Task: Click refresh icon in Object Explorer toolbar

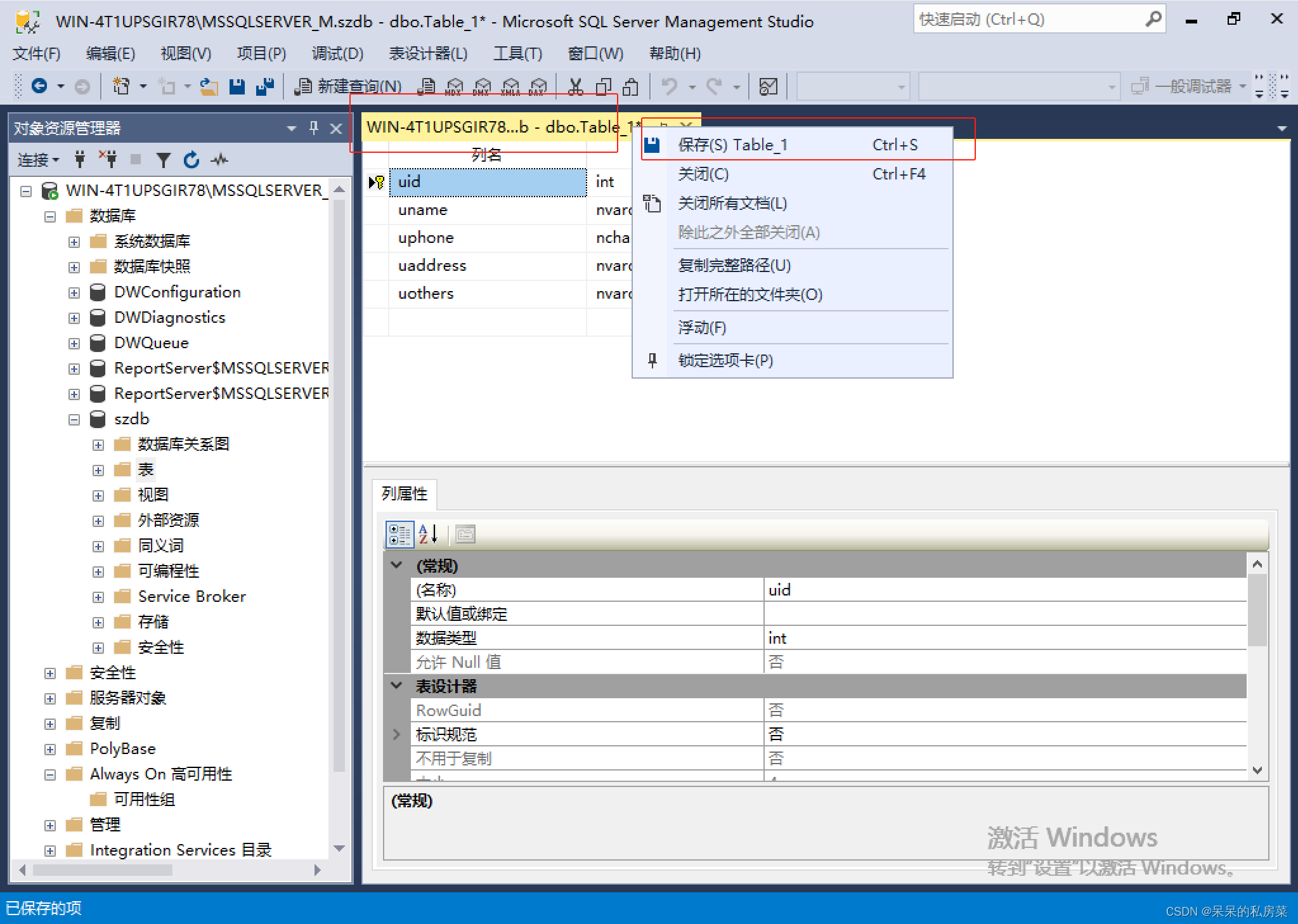Action: 191,159
